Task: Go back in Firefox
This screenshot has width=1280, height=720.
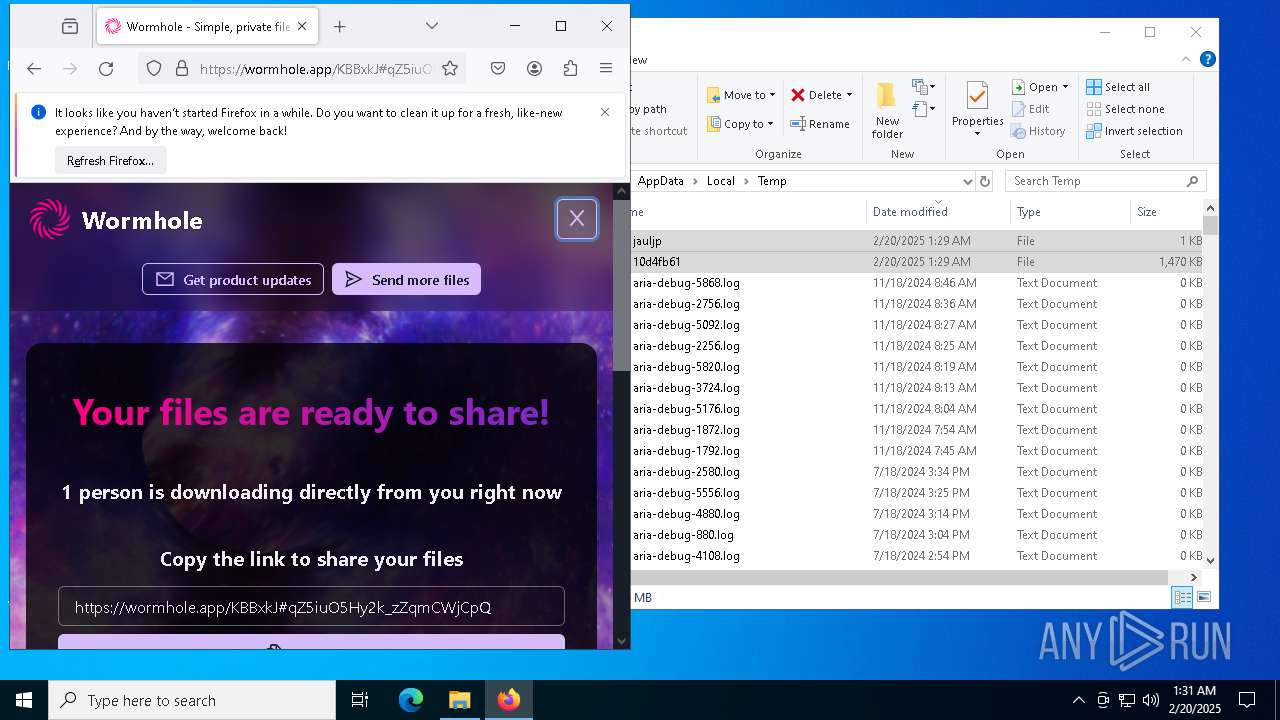Action: coord(34,68)
